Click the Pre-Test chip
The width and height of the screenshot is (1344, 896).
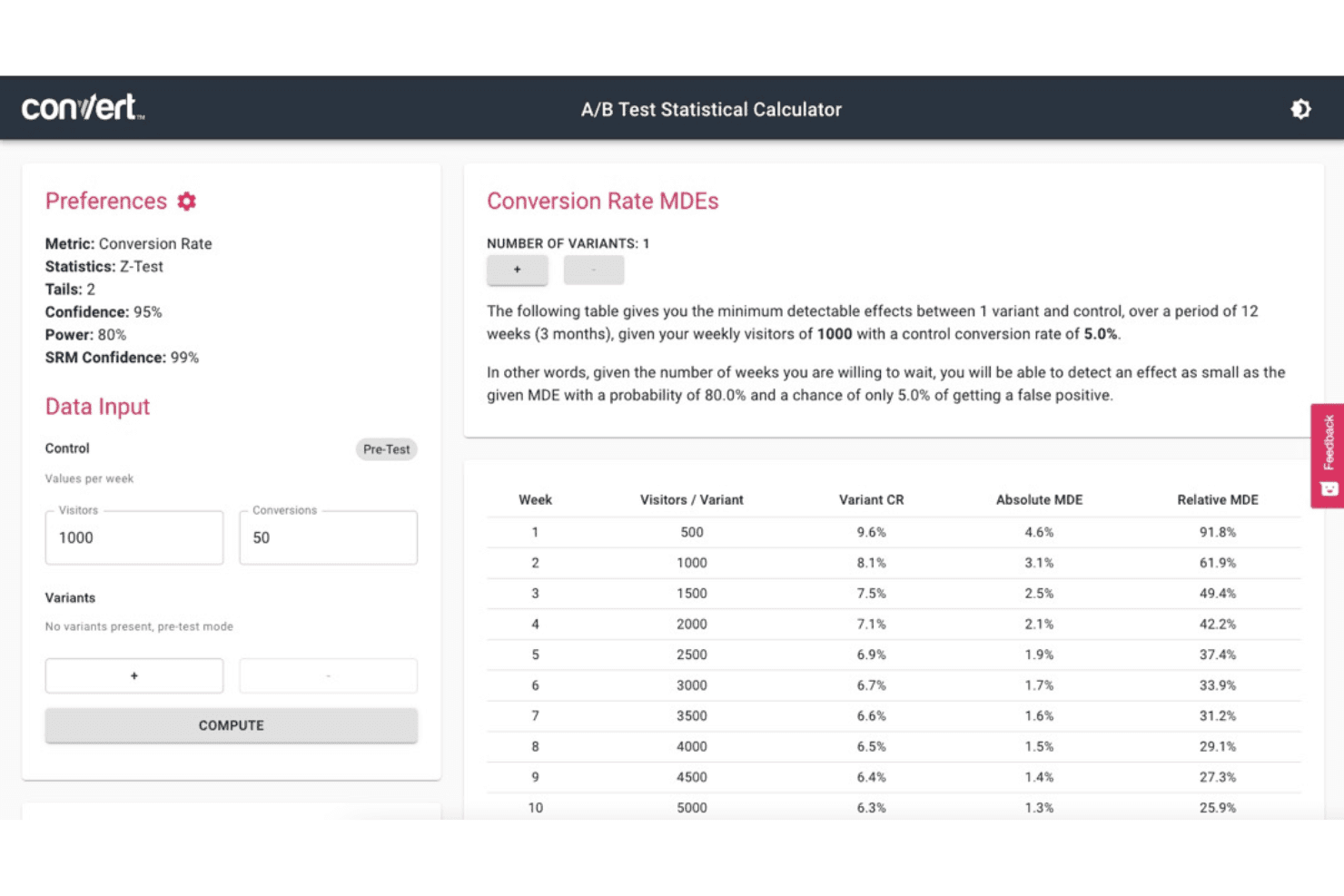(386, 449)
